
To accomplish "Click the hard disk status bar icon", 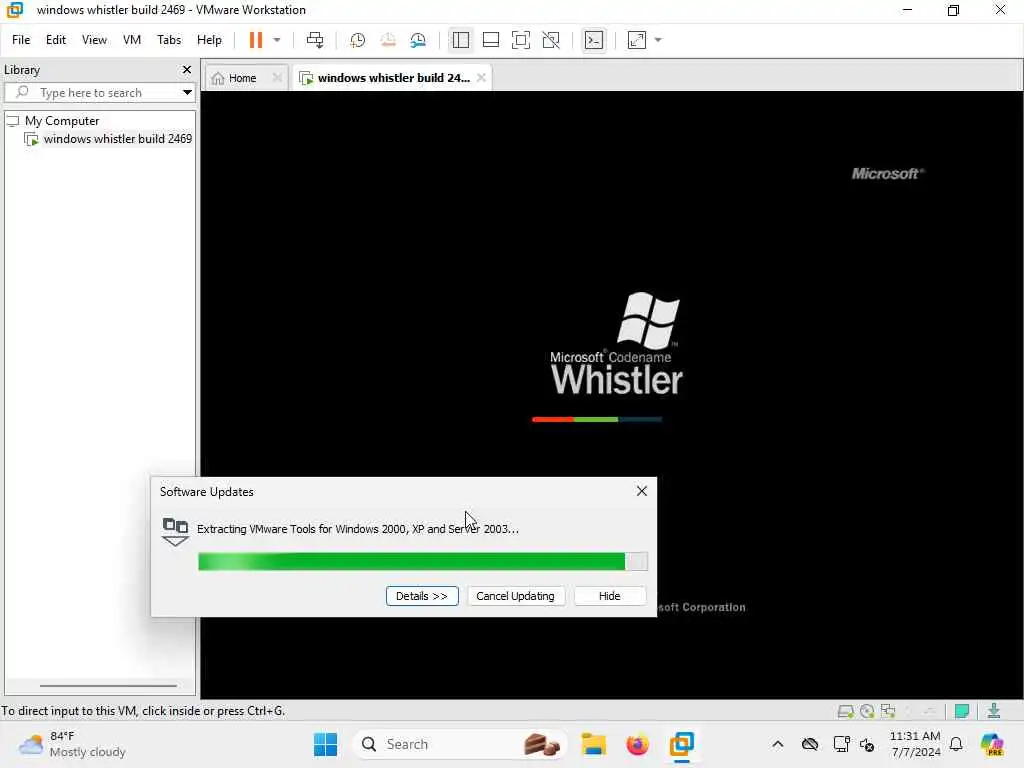I will click(x=846, y=711).
